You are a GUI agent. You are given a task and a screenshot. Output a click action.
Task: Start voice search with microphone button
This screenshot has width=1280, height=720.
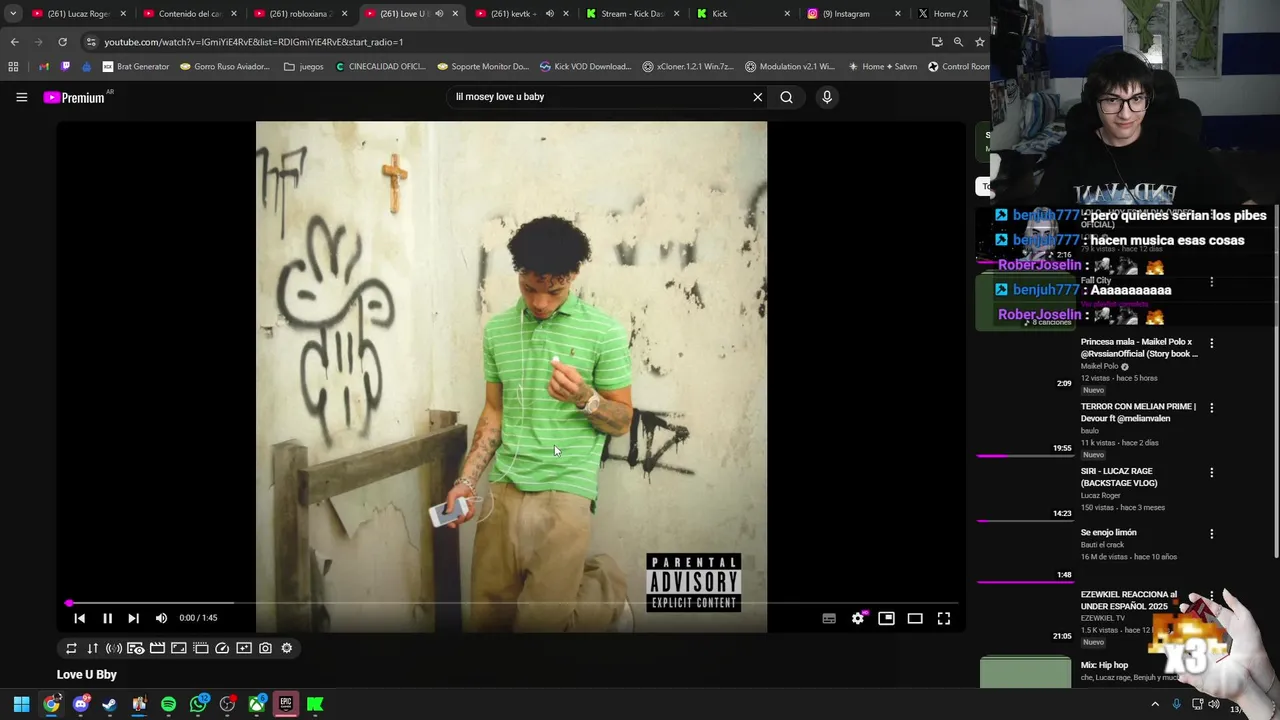[x=826, y=97]
